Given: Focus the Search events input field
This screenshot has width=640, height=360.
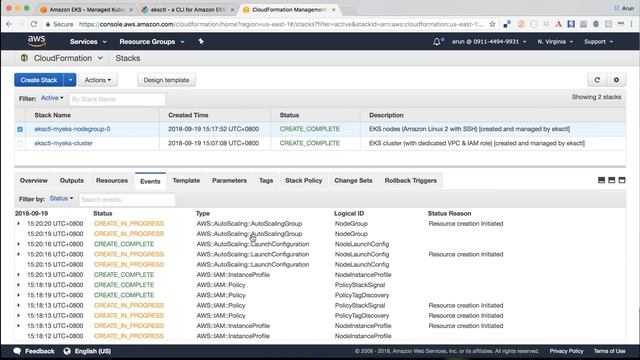Looking at the screenshot, I should coord(127,200).
